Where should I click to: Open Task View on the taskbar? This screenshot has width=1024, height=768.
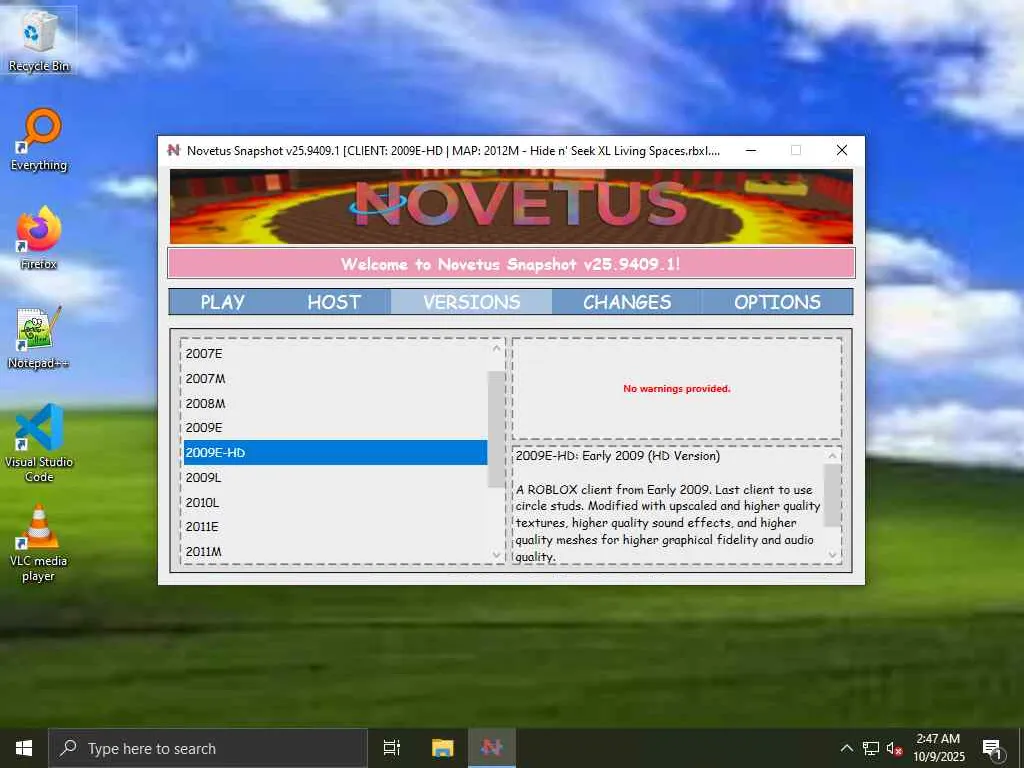tap(392, 748)
